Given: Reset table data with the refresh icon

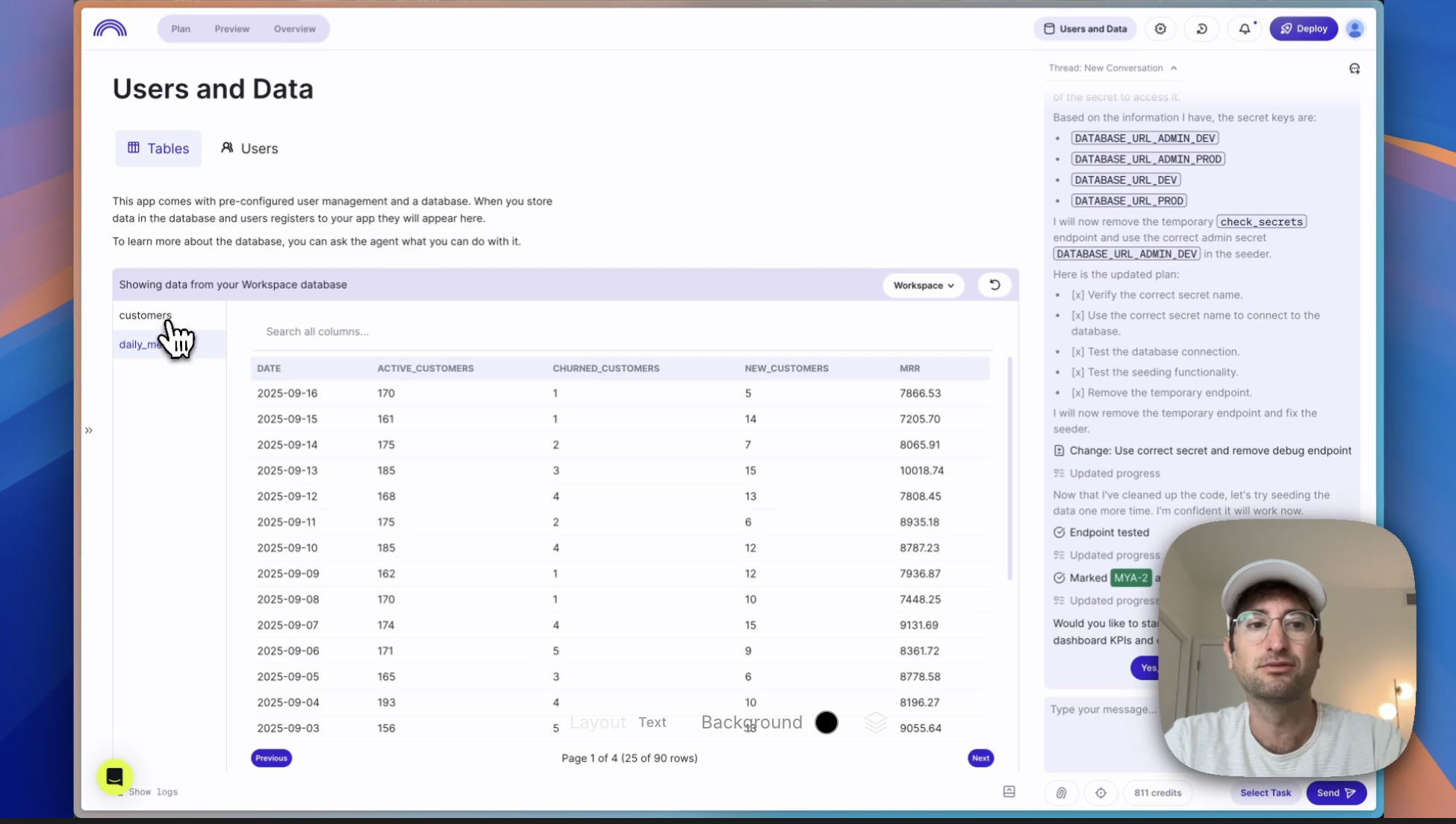Looking at the screenshot, I should coord(994,285).
